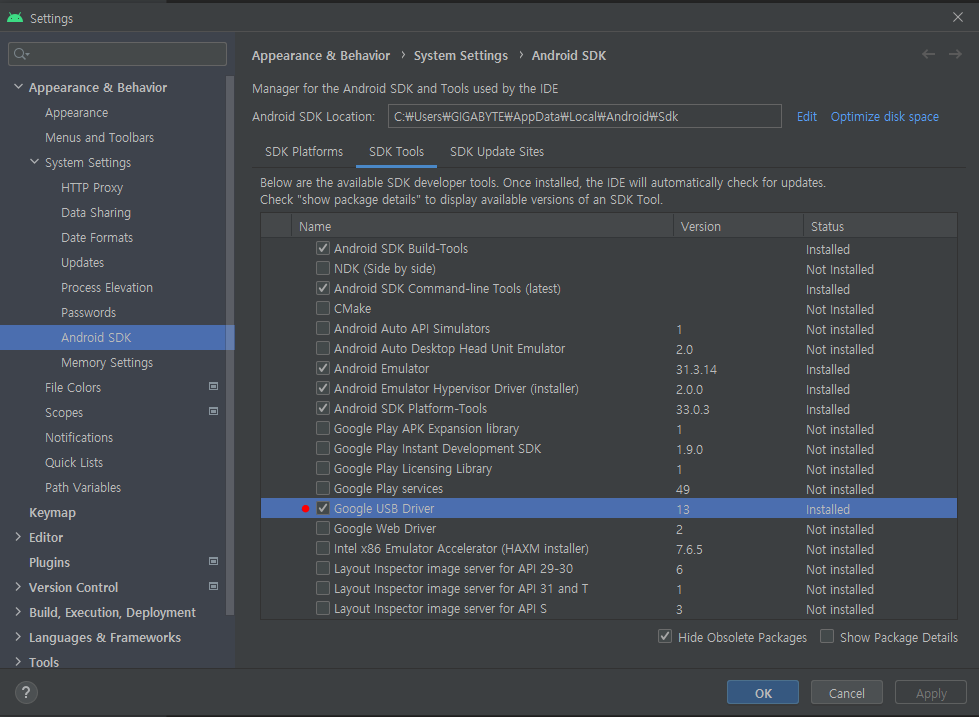Select the Google Play Licensing Library row
979x717 pixels.
tap(609, 468)
